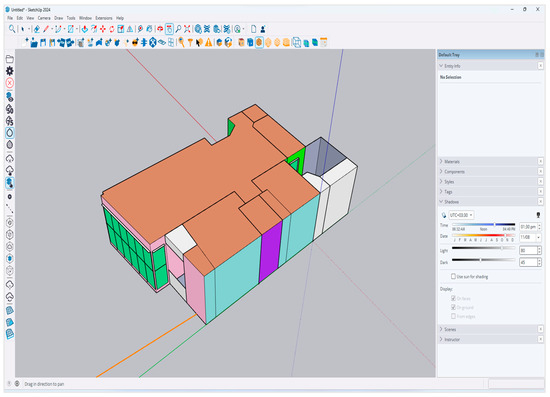Viewport: 550px width, 397px height.
Task: Click the purple wall face on the model
Action: (x=270, y=251)
